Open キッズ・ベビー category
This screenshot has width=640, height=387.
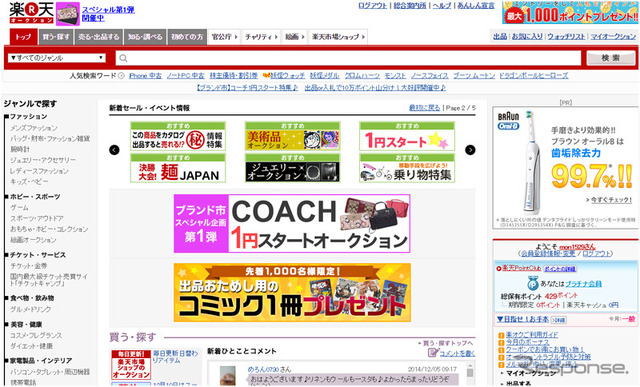click(x=29, y=181)
